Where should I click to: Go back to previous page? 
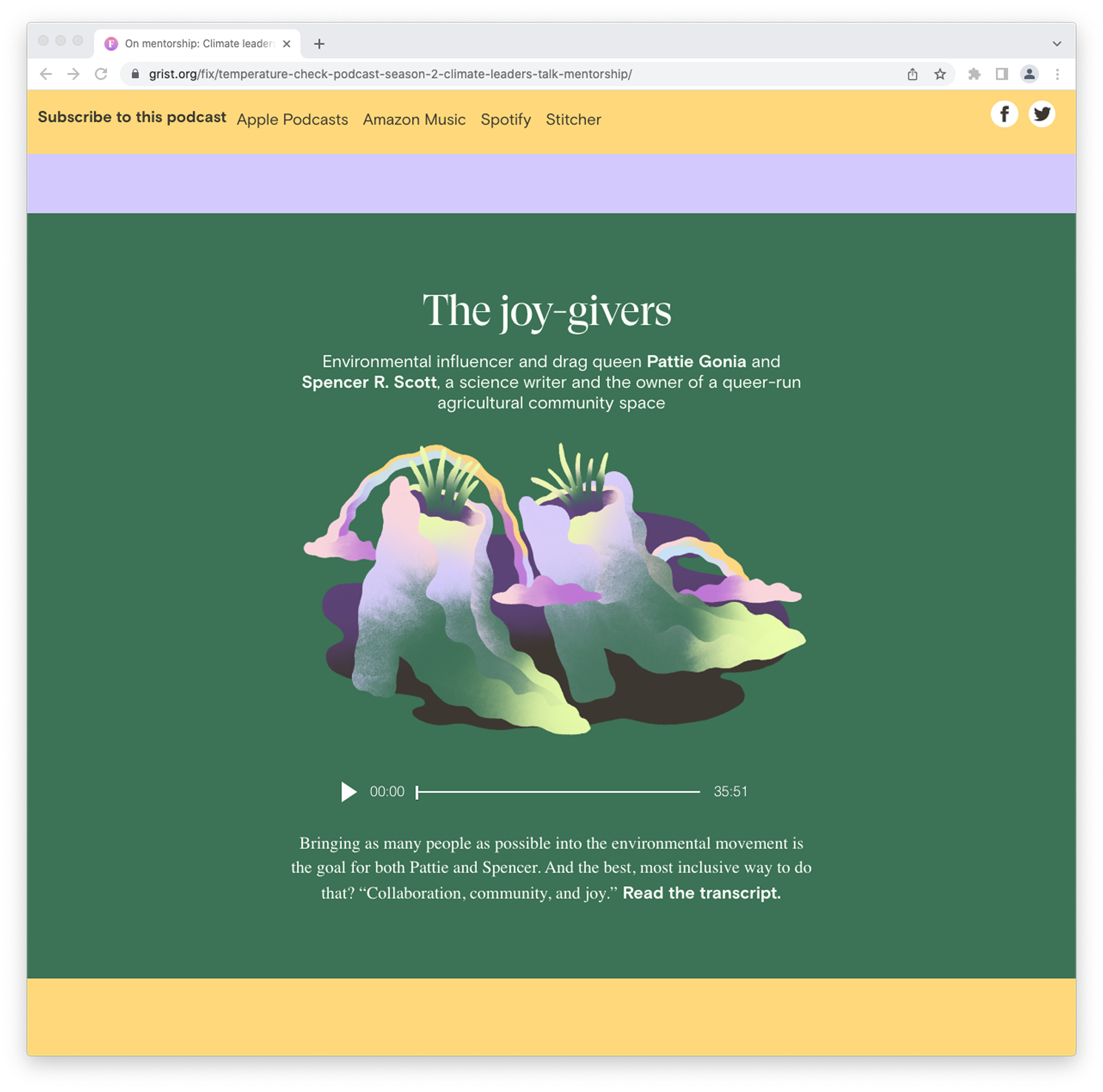click(x=46, y=74)
